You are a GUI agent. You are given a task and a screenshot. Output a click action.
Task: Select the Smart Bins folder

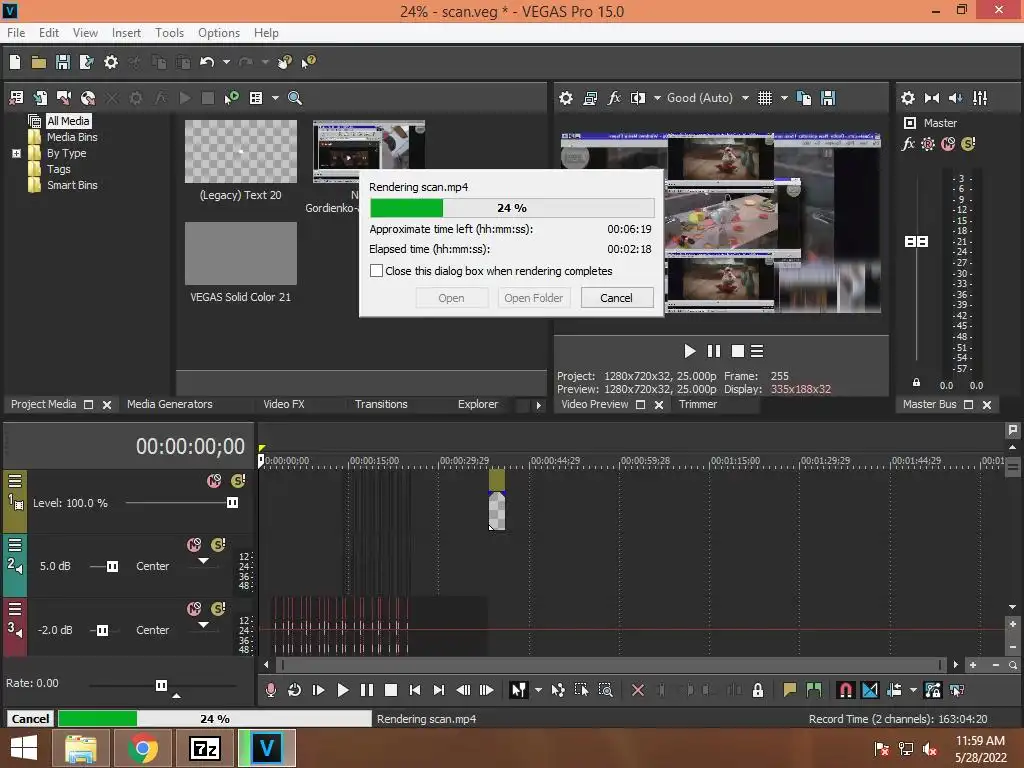click(72, 185)
